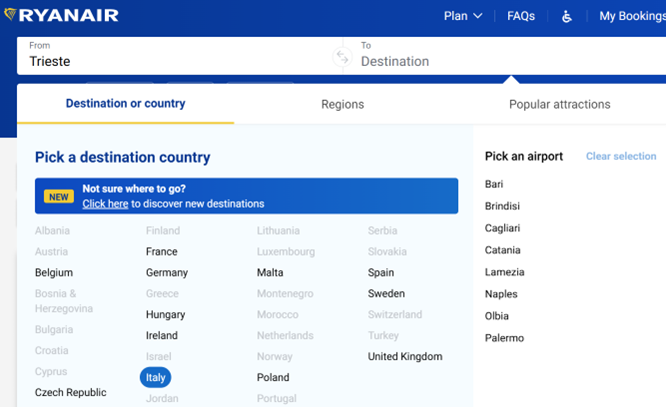Select Palermo from airport list
This screenshot has width=666, height=407.
click(x=504, y=338)
